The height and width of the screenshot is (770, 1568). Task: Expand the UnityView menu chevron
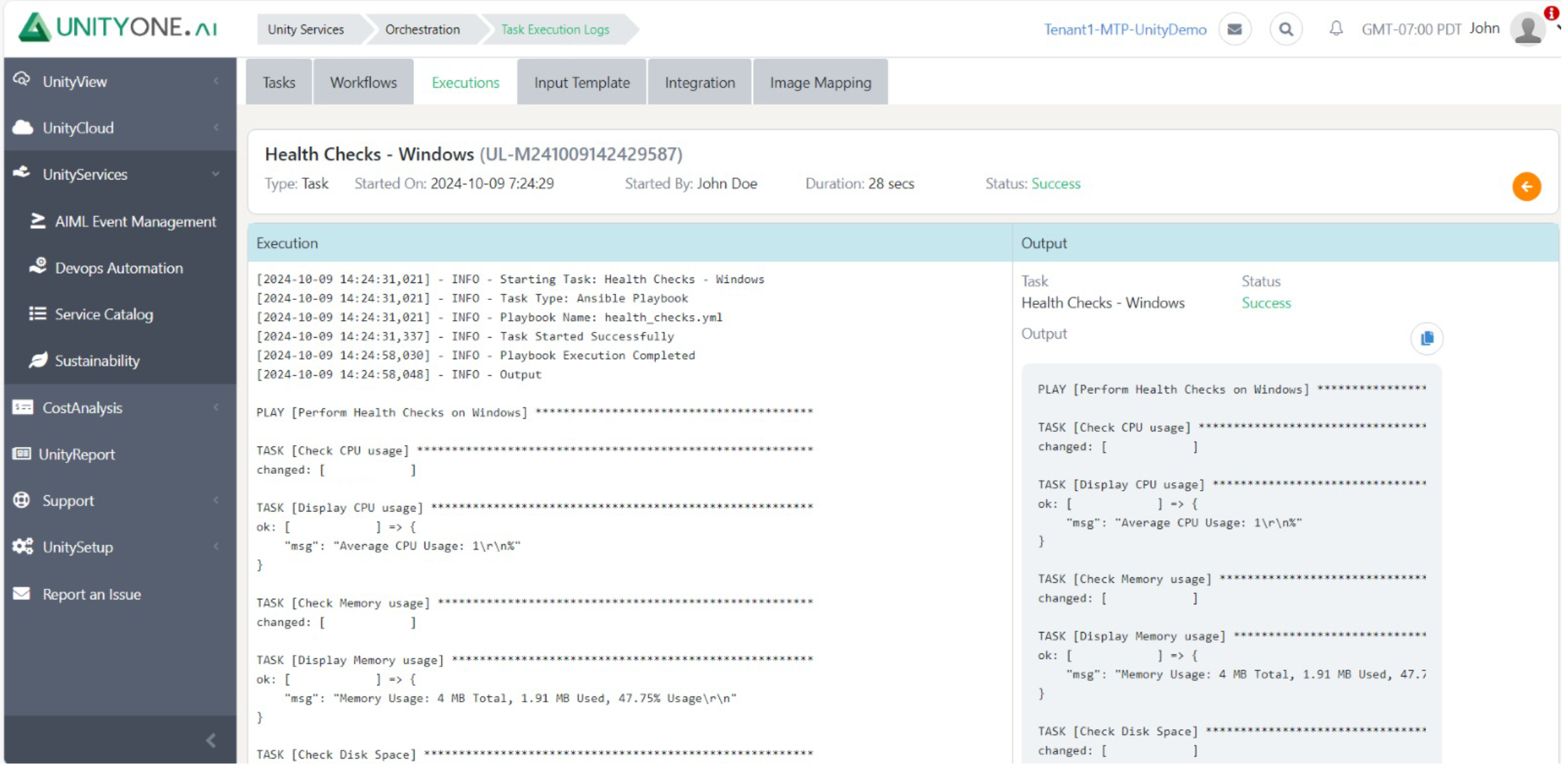[x=216, y=81]
